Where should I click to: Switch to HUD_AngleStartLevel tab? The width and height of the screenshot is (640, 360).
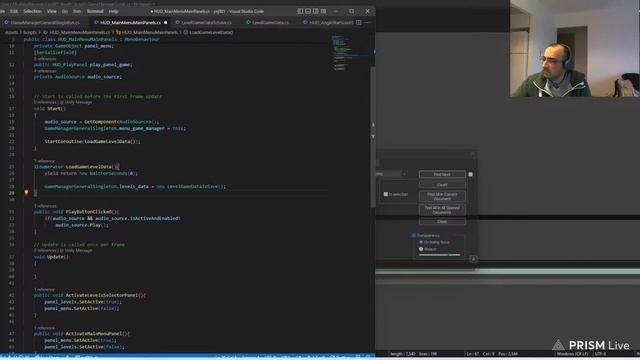pyautogui.click(x=331, y=22)
